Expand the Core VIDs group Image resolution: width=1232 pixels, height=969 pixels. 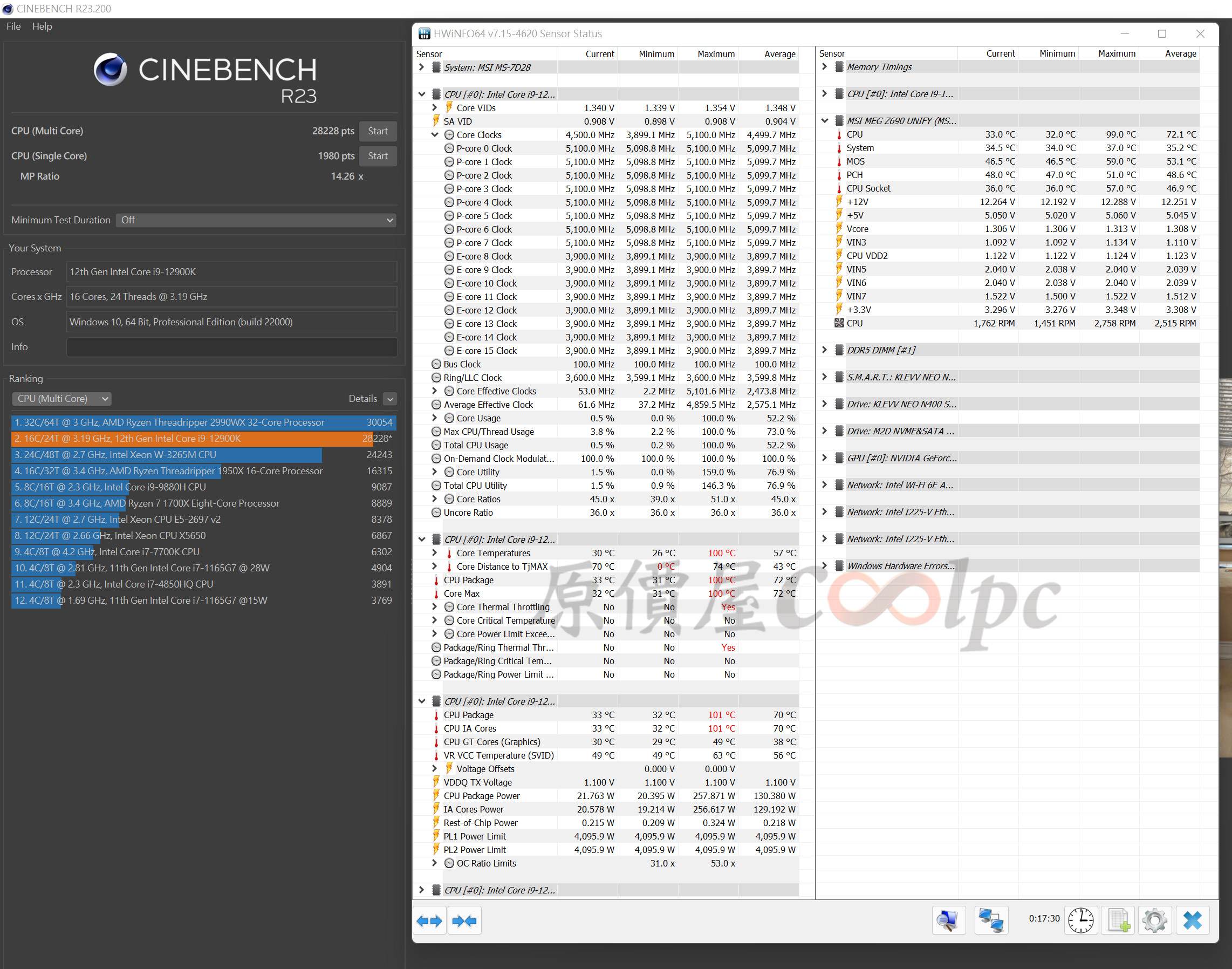coord(434,107)
